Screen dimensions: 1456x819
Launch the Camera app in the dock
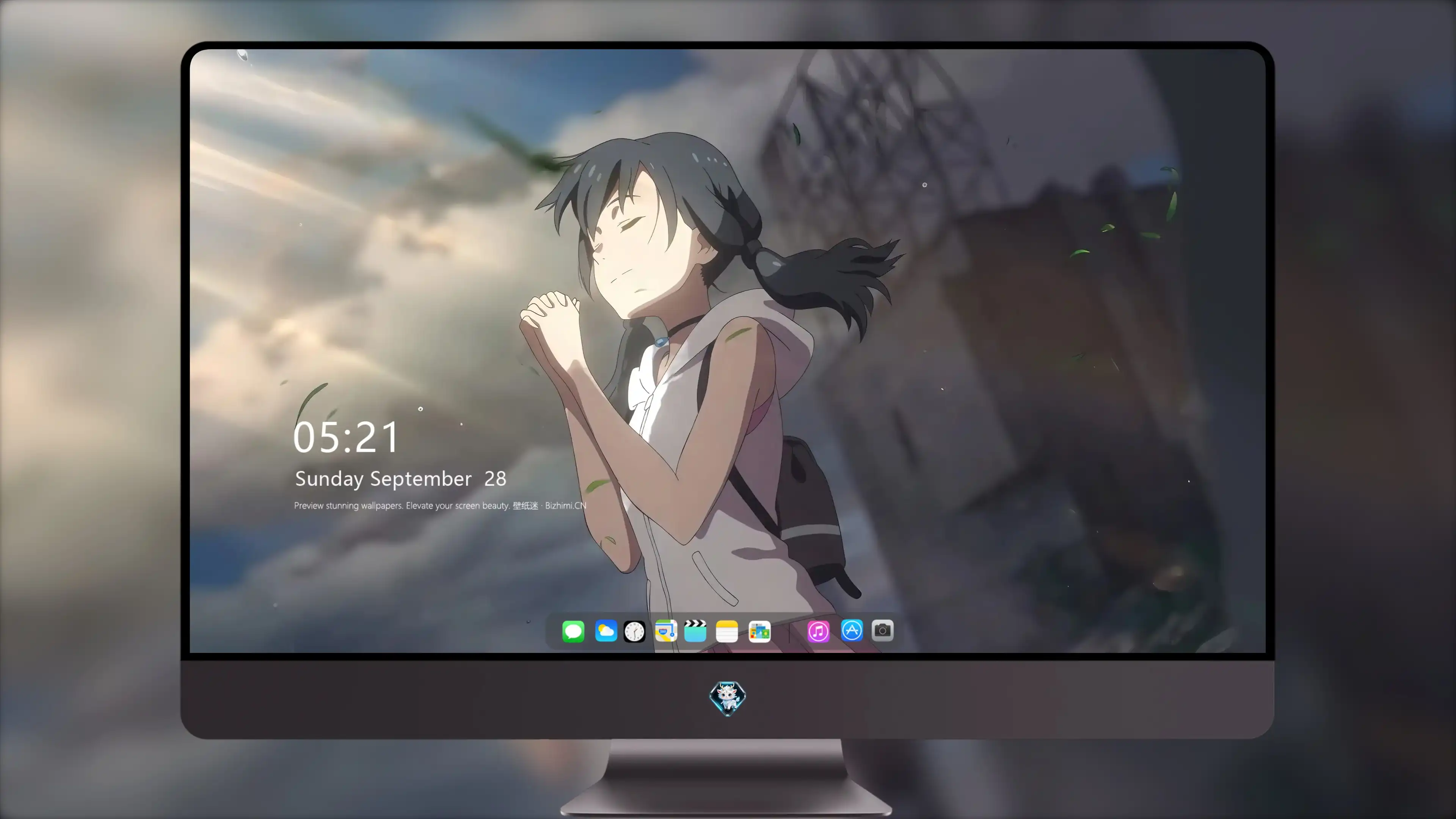[882, 630]
